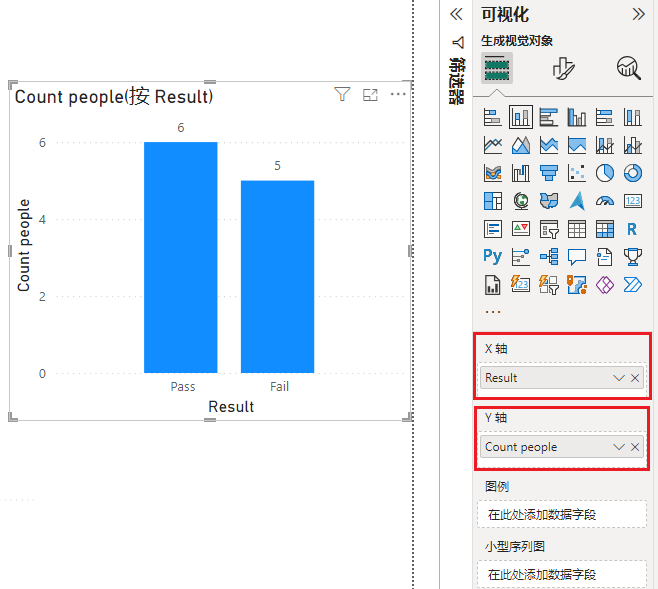The height and width of the screenshot is (589, 658).
Task: Select the gauge visual
Action: tap(605, 201)
